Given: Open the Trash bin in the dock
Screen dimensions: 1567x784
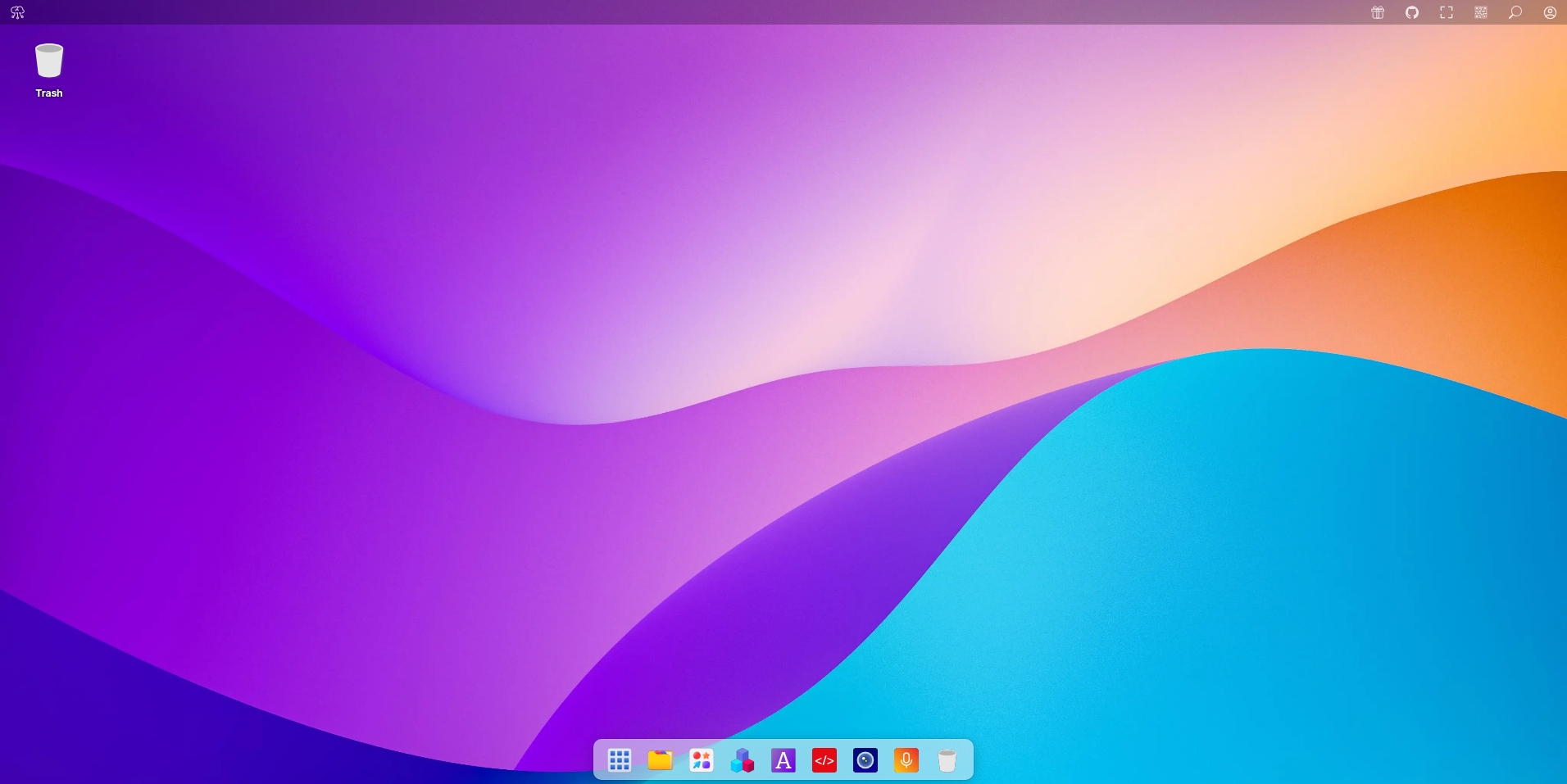Looking at the screenshot, I should click(947, 760).
